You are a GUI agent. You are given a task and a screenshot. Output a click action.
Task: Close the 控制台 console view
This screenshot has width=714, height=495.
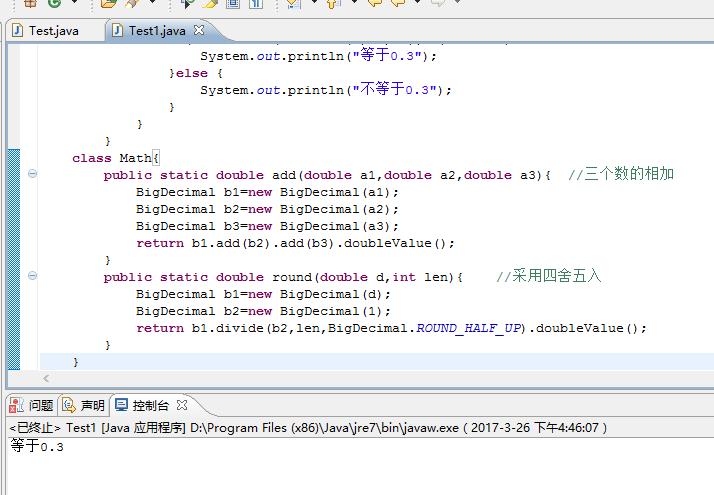[x=182, y=405]
